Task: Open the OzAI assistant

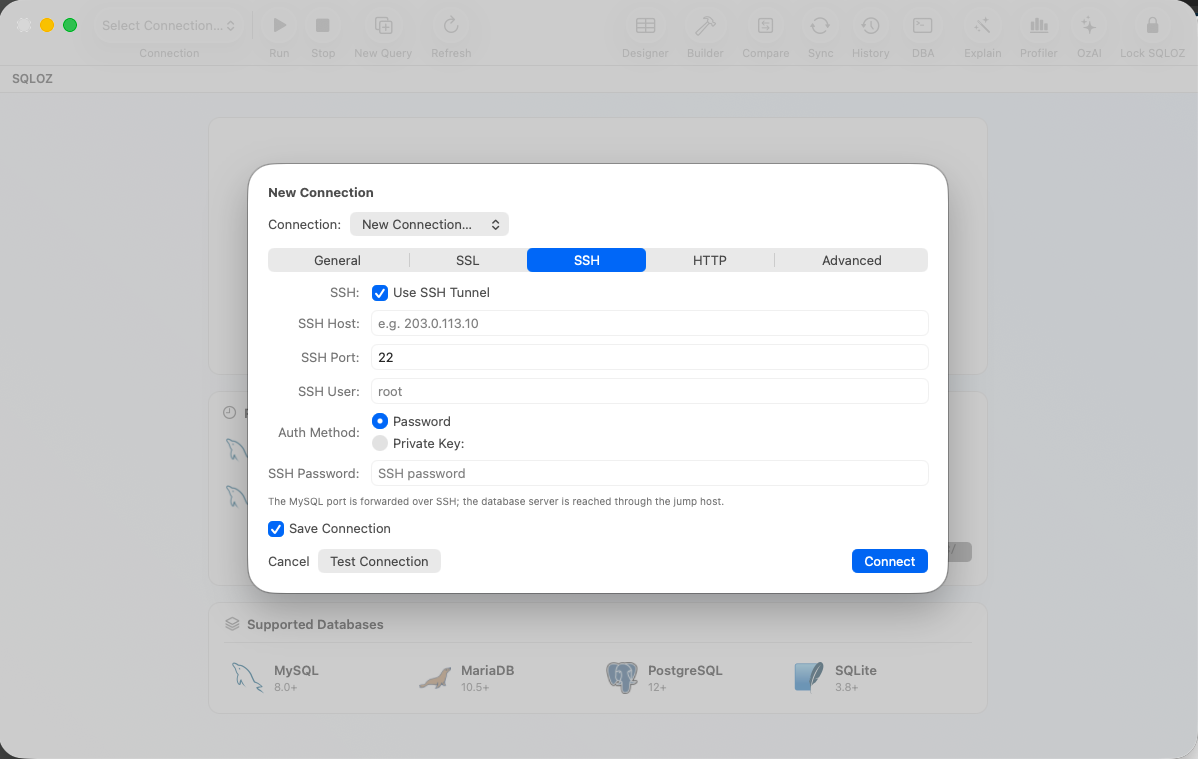Action: [x=1089, y=26]
